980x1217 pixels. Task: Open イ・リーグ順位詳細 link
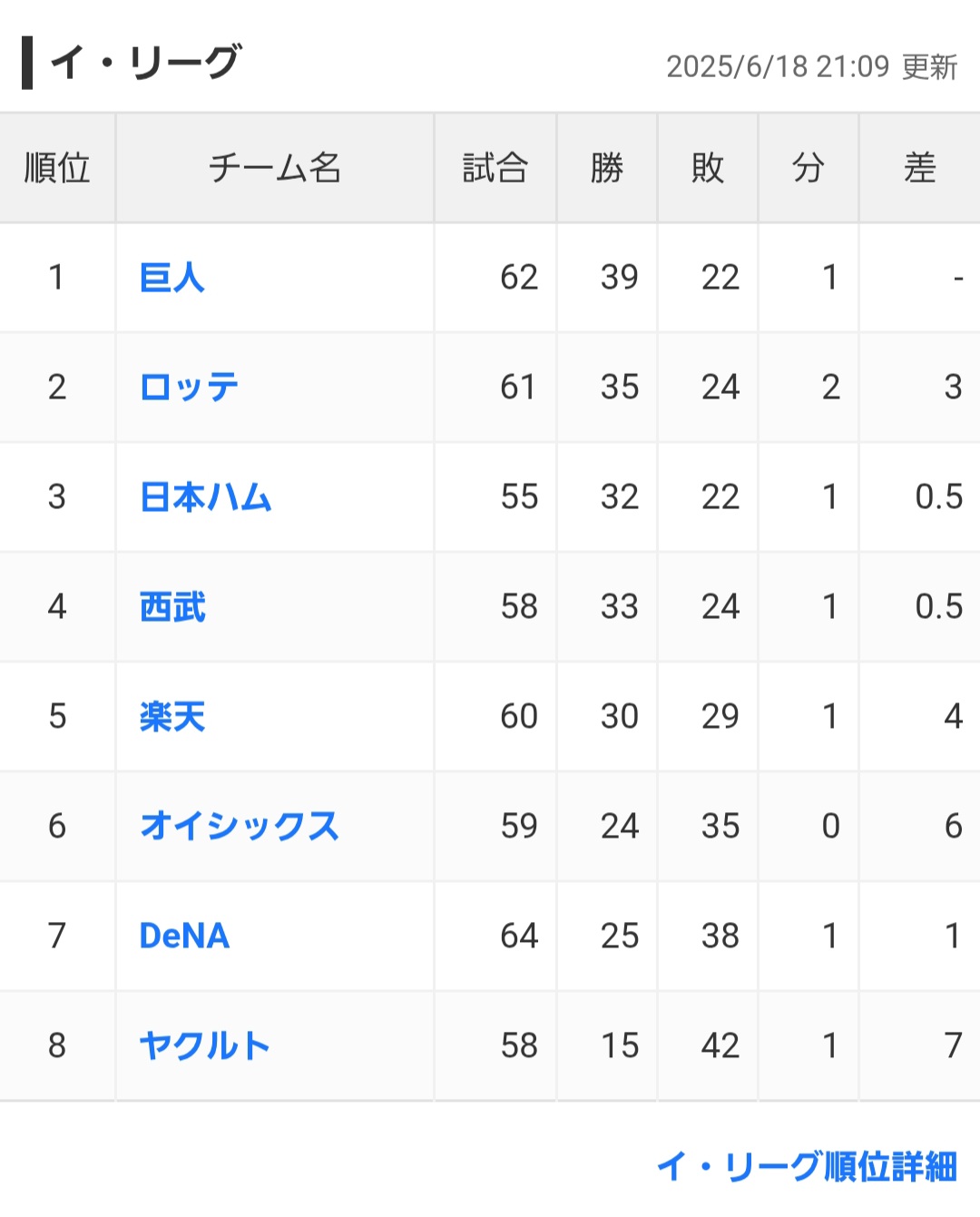[807, 1167]
